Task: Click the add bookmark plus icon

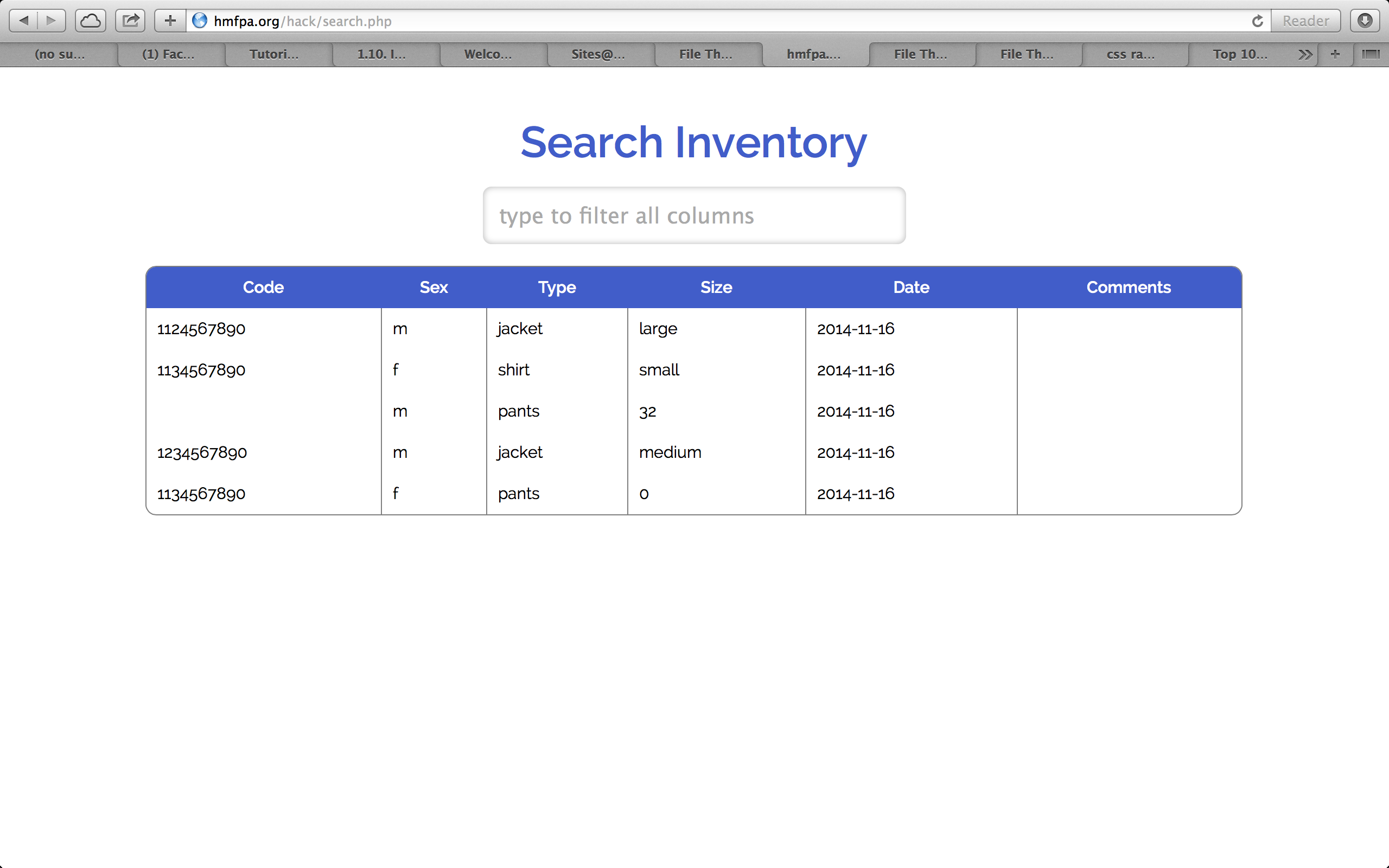Action: pyautogui.click(x=170, y=21)
